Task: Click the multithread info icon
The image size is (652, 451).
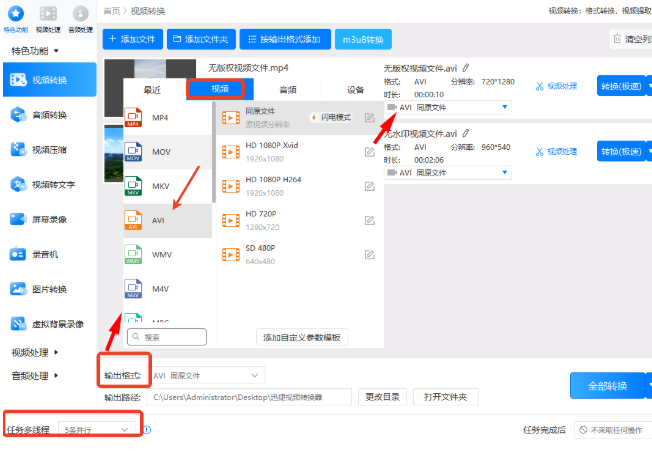Action: point(147,429)
